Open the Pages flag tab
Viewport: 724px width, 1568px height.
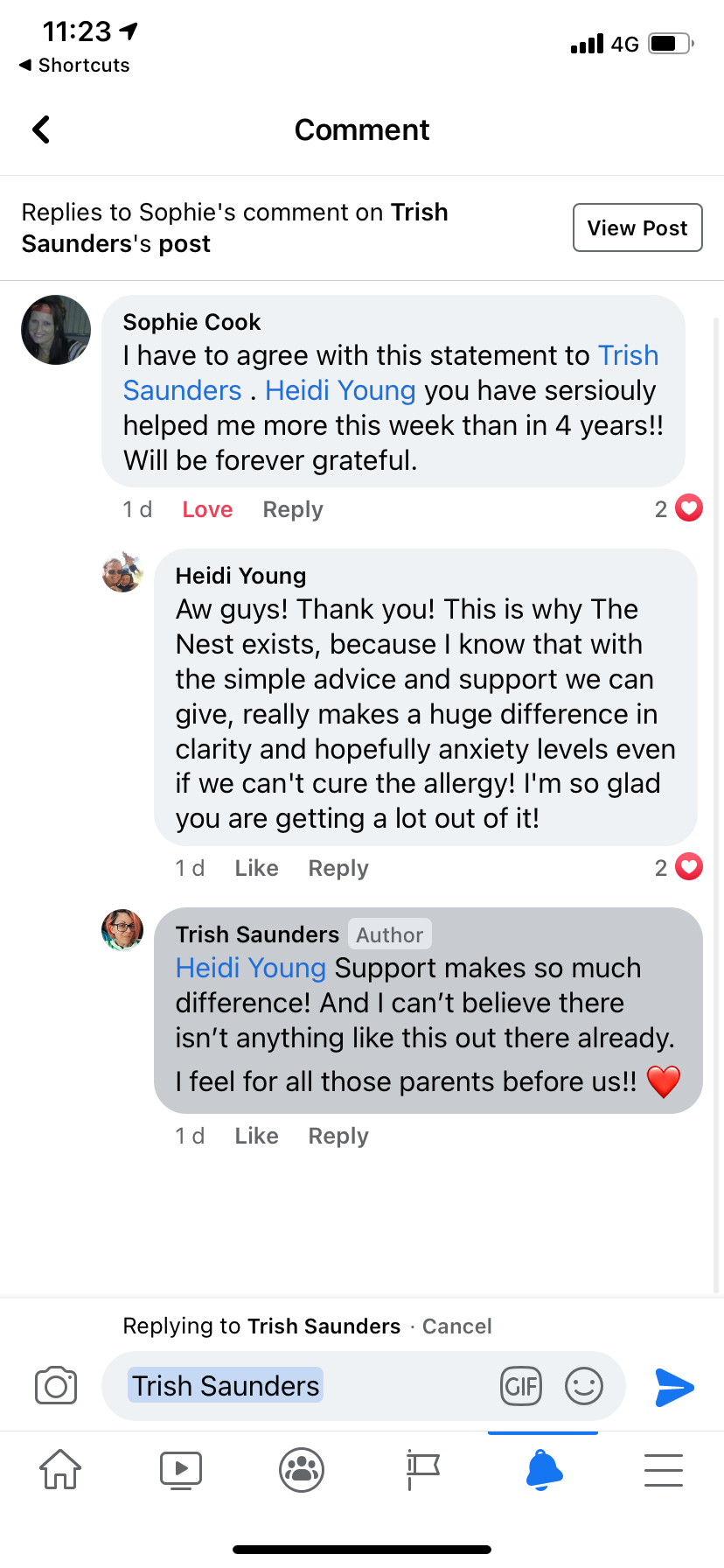422,1469
